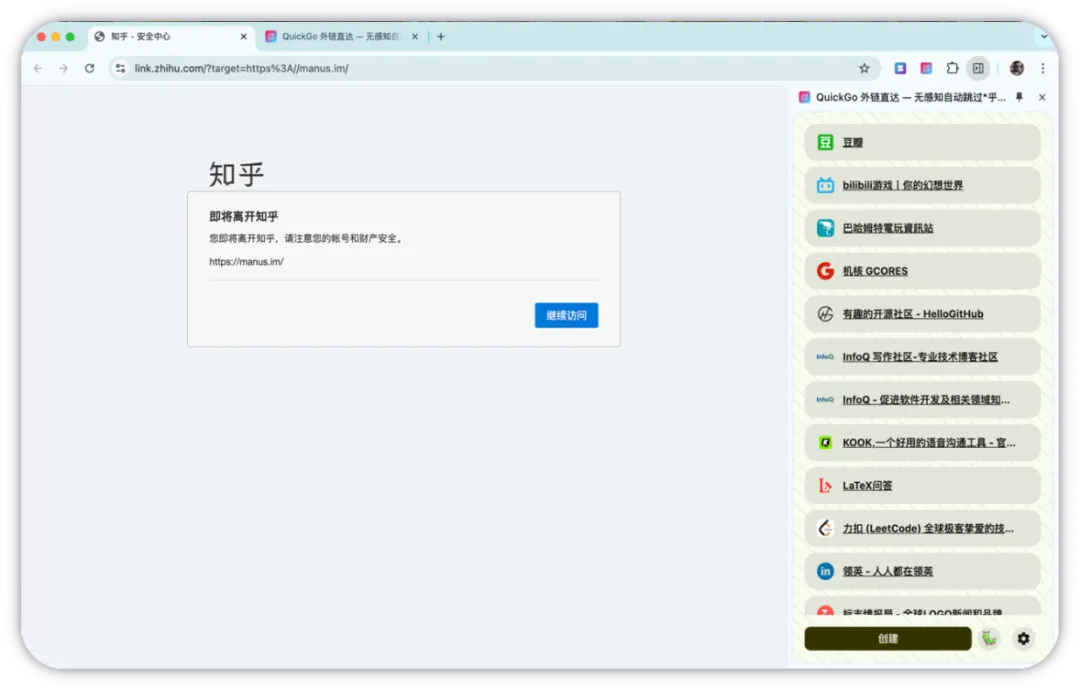Viewport: 1080px width, 690px height.
Task: Open bilibili游戏 | 你的幻想世界 link
Action: click(902, 185)
